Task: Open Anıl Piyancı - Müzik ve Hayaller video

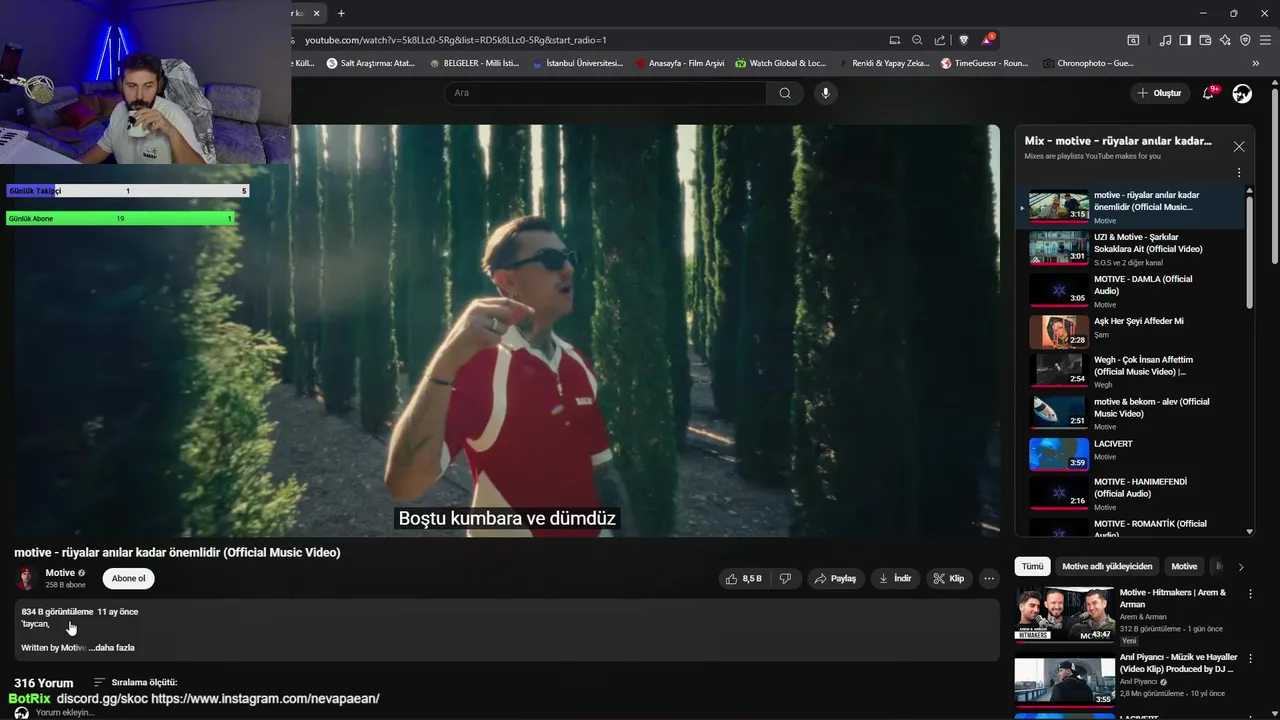Action: (1126, 680)
